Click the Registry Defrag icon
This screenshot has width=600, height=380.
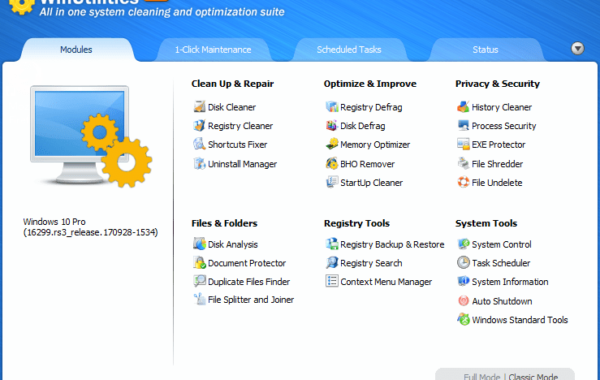332,107
